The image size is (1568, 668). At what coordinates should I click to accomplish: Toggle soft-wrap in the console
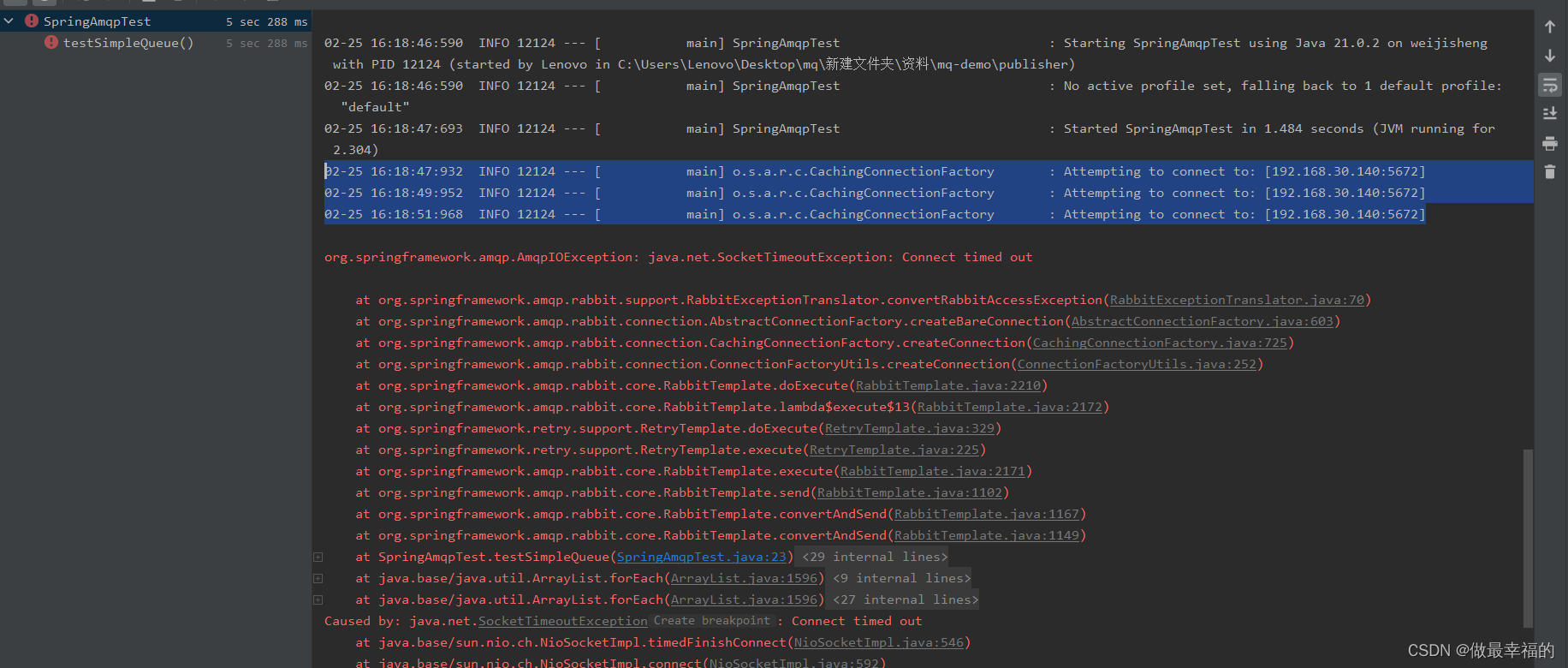pos(1550,85)
